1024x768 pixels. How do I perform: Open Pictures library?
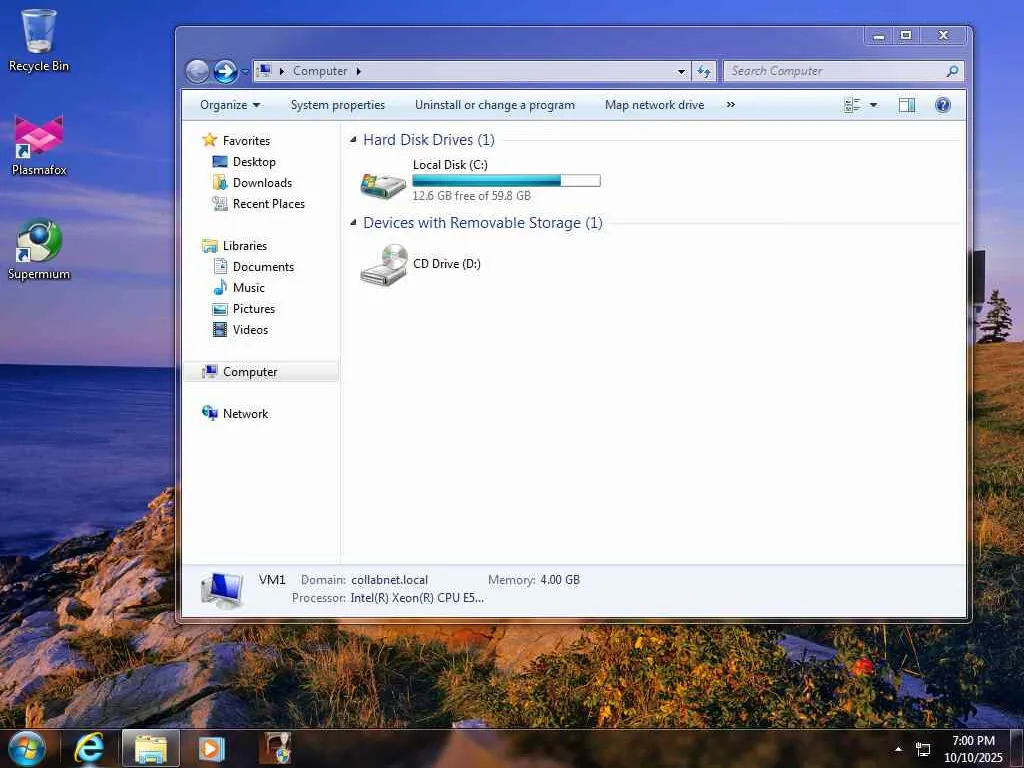pos(244,308)
